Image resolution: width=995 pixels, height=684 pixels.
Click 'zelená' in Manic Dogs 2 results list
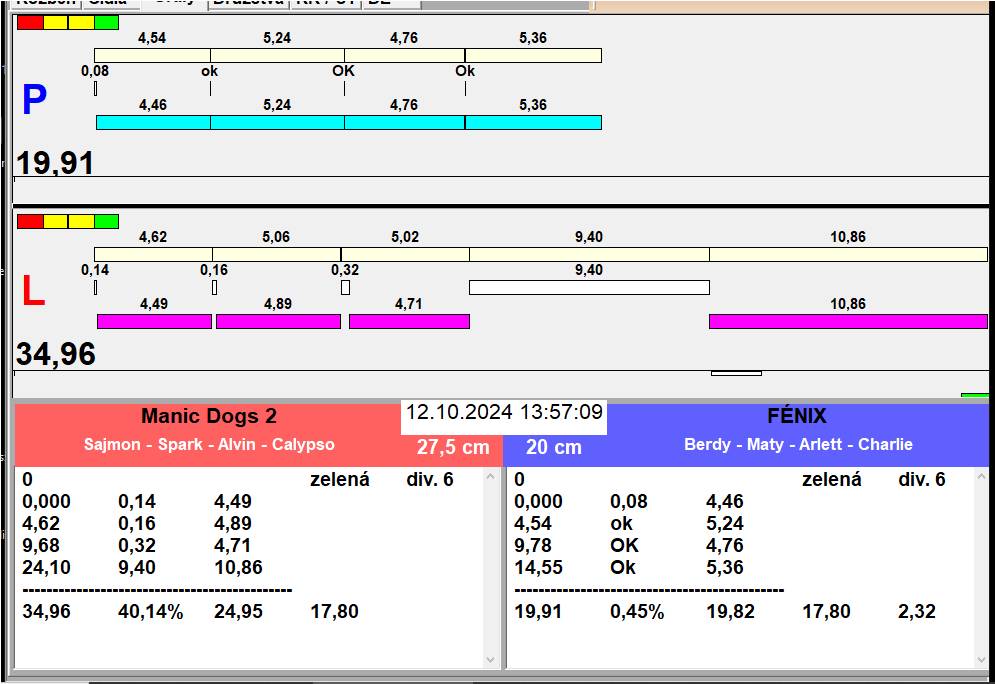pos(339,480)
